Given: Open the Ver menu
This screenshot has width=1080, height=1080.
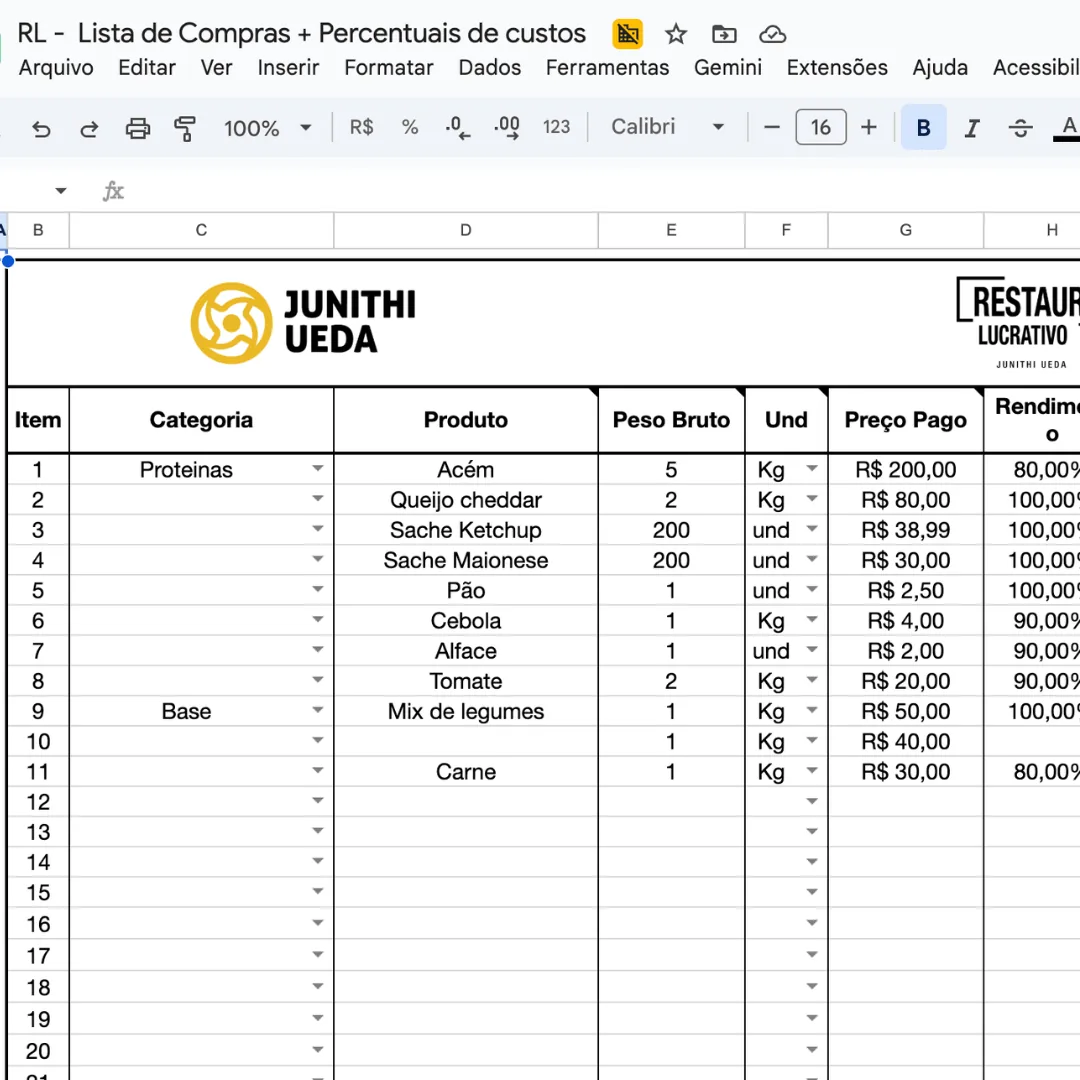Looking at the screenshot, I should (216, 68).
